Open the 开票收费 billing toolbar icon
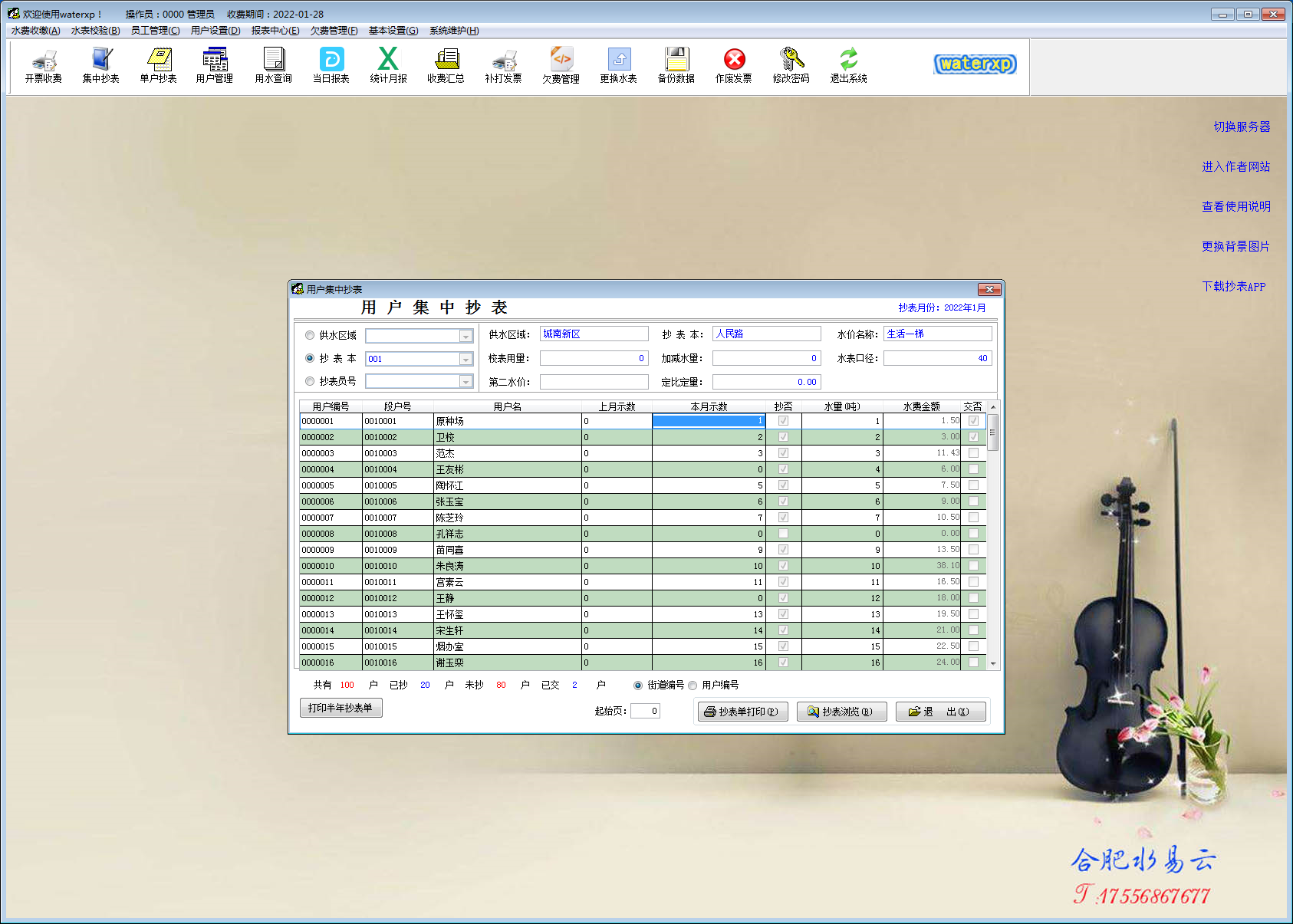 tap(43, 65)
